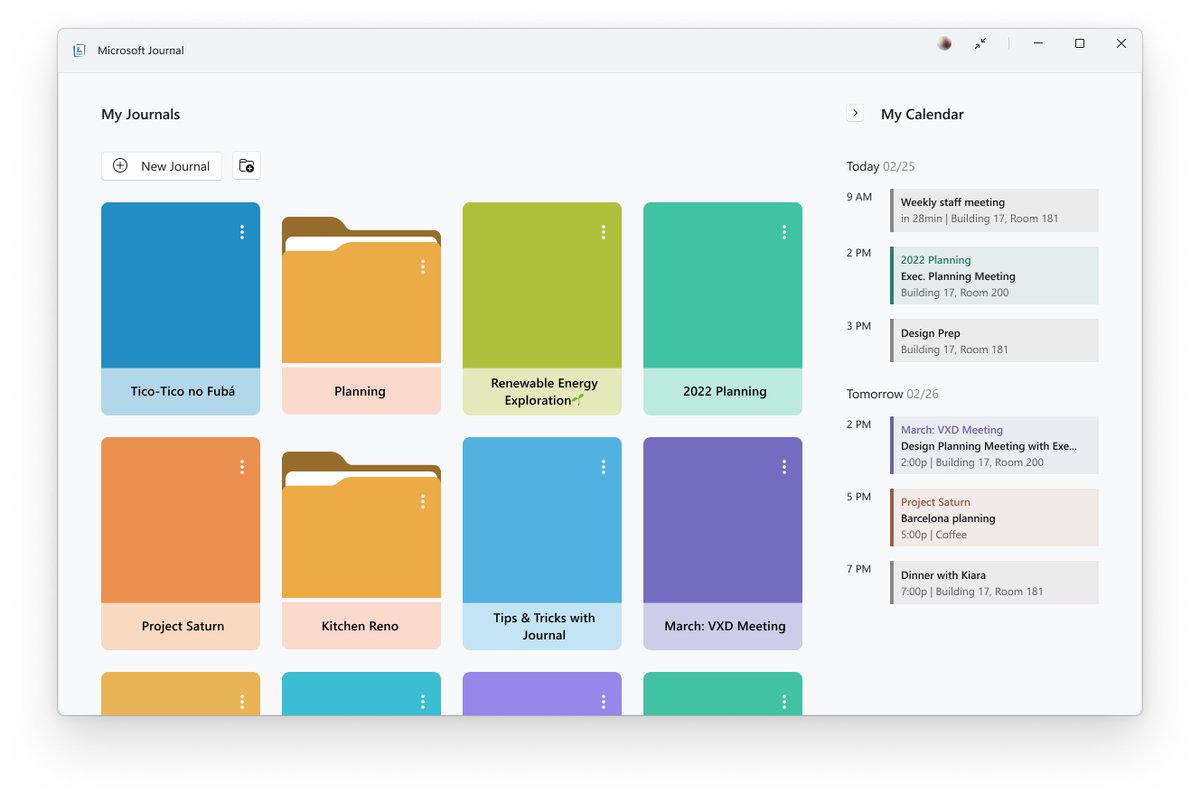Viewport: 1200px width, 802px height.
Task: Select the Design Prep calendar event
Action: tap(994, 341)
